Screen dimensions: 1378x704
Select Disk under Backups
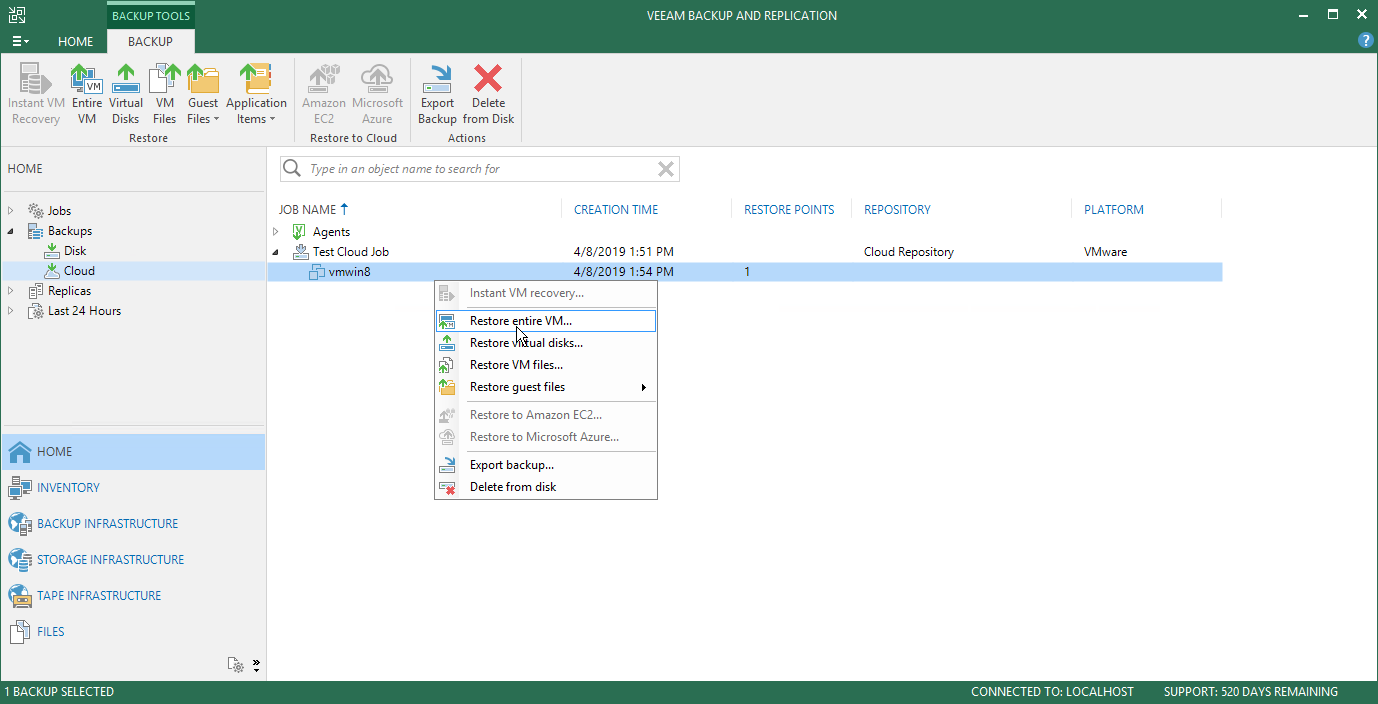[75, 251]
